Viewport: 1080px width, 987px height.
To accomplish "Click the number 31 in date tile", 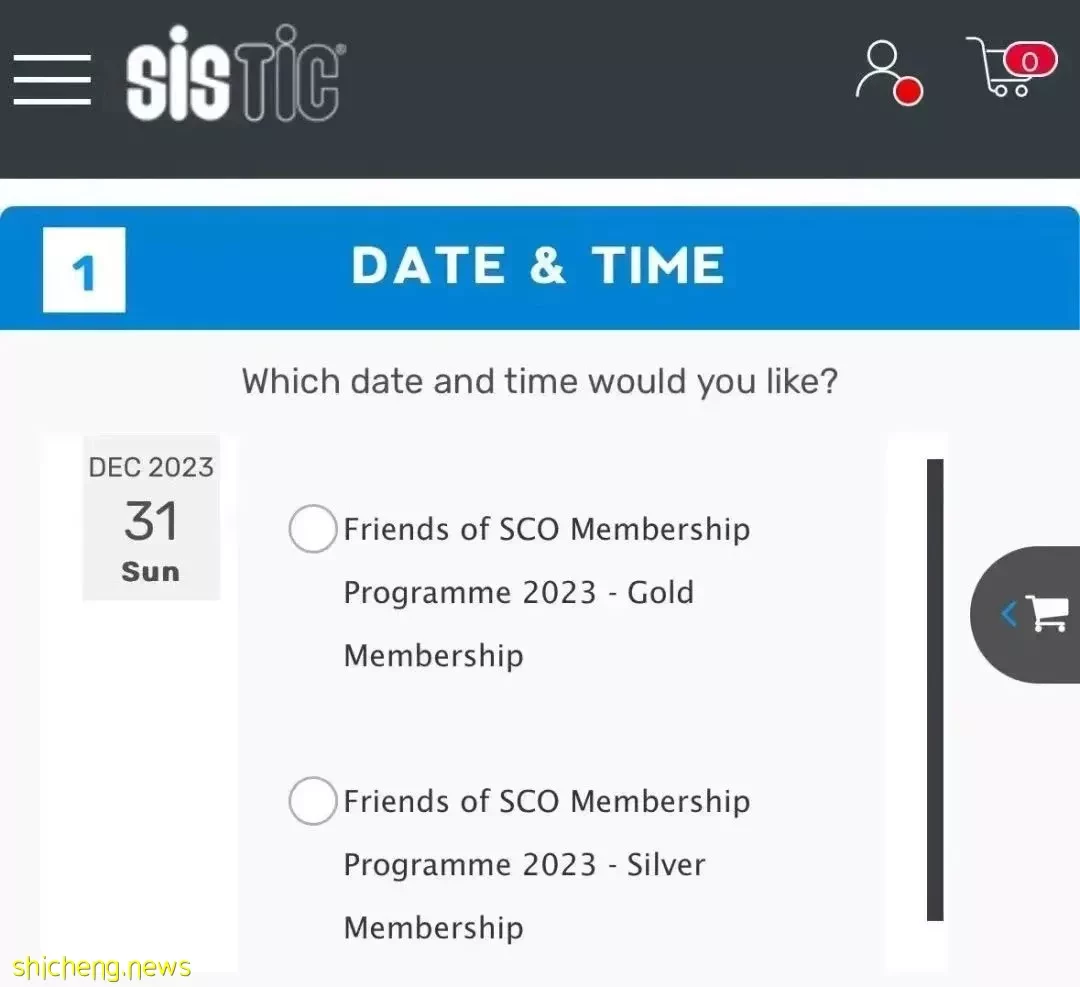I will (152, 521).
